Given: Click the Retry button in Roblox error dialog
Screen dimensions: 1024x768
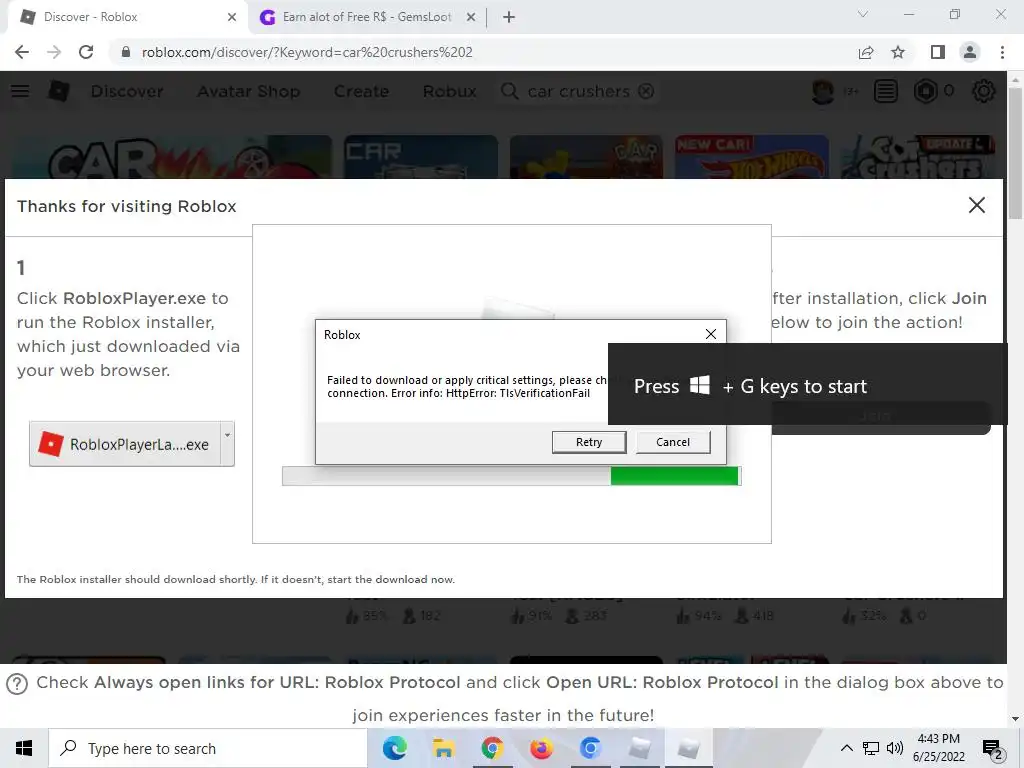Looking at the screenshot, I should pos(588,442).
